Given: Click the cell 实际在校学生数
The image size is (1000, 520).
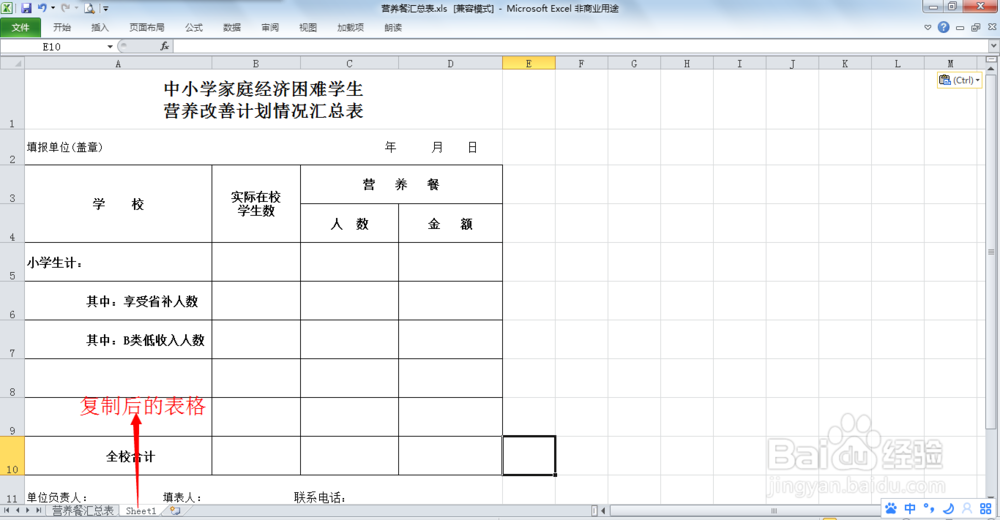Looking at the screenshot, I should point(256,204).
